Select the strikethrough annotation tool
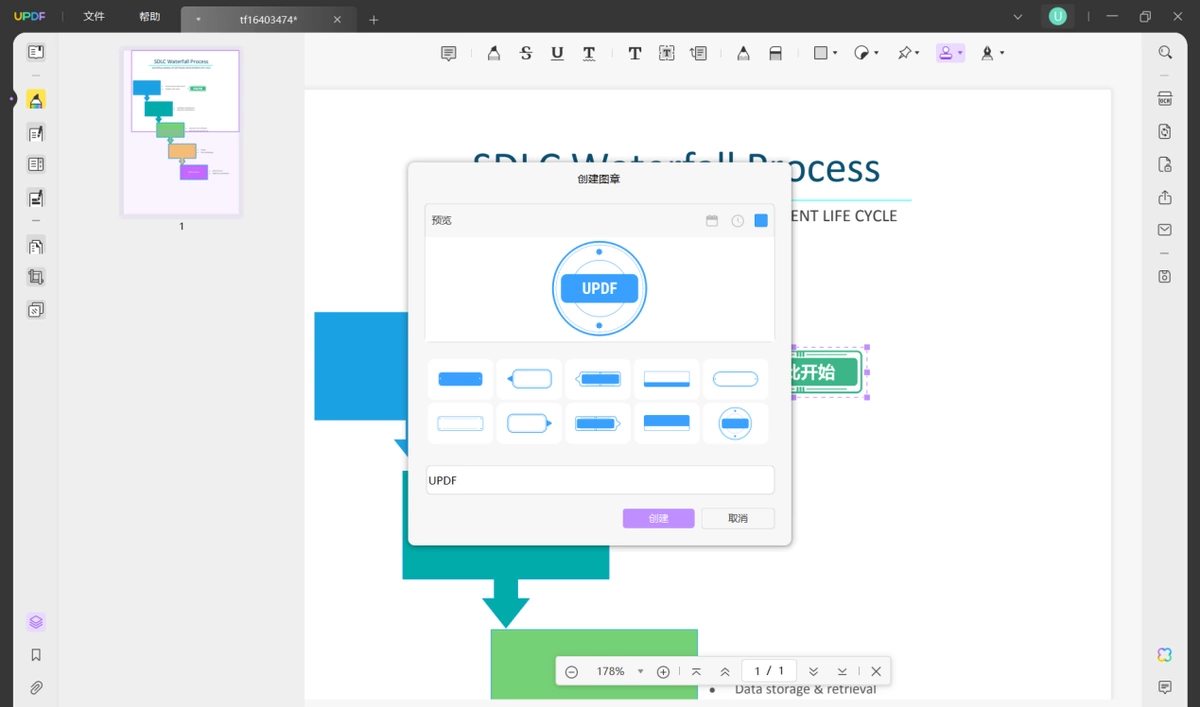 tap(526, 54)
